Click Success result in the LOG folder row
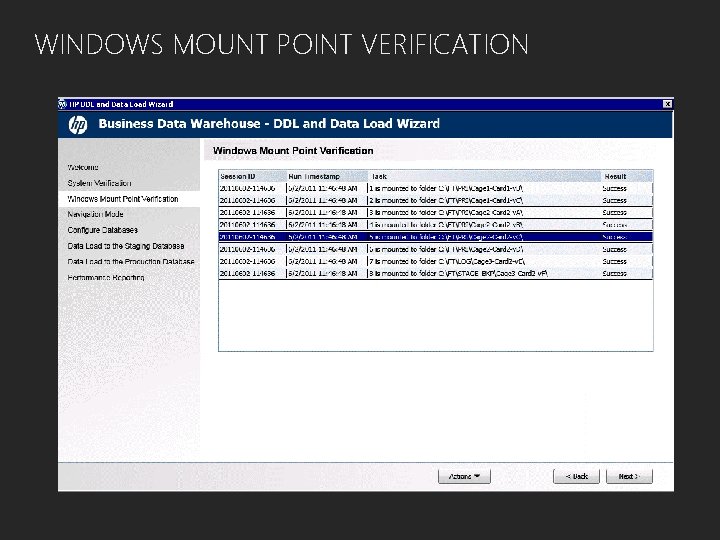Image resolution: width=720 pixels, height=540 pixels. 614,261
